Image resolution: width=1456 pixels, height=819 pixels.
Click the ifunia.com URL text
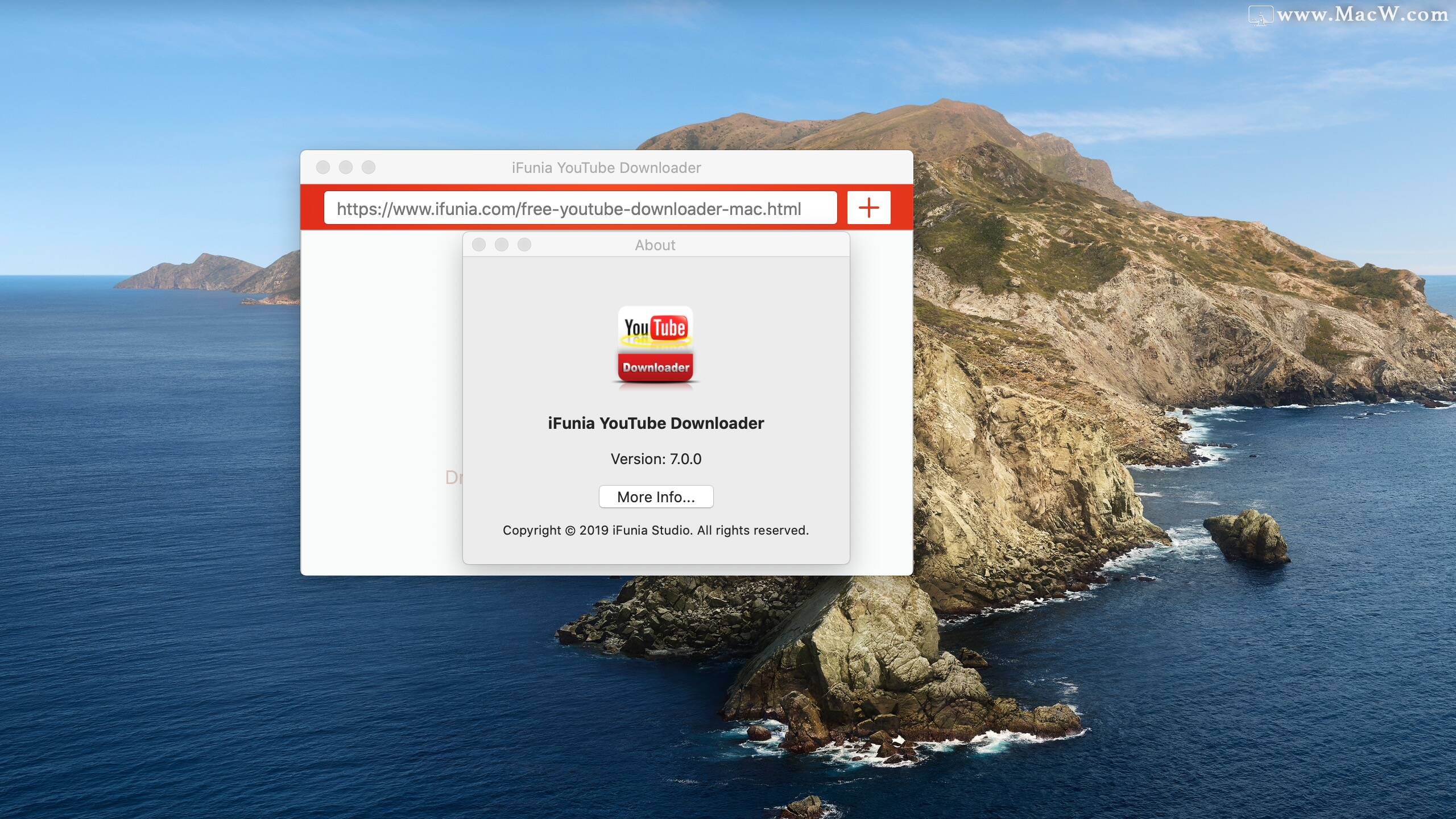pyautogui.click(x=568, y=209)
